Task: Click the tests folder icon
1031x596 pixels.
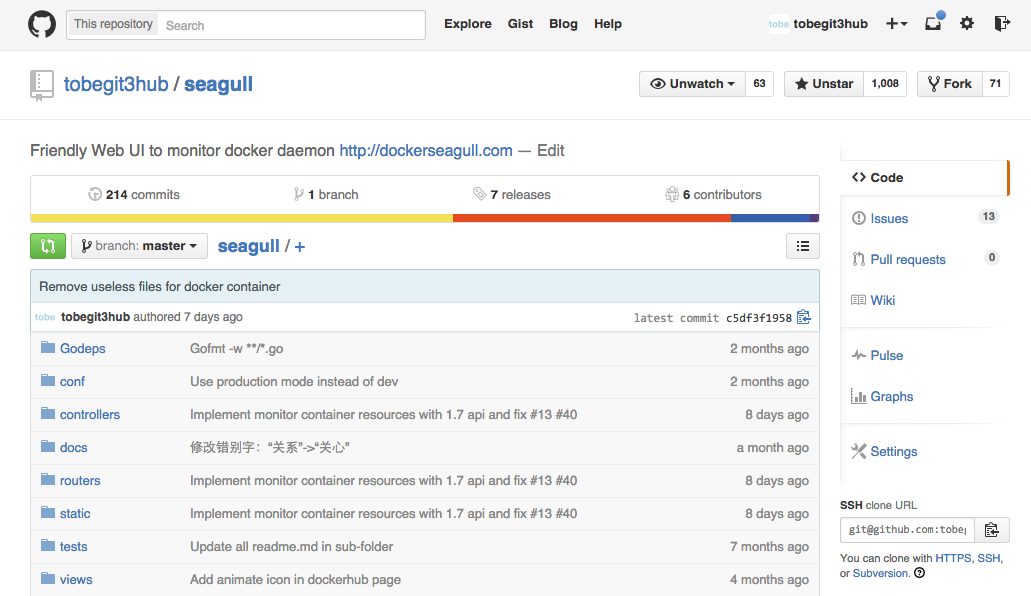Action: 47,545
